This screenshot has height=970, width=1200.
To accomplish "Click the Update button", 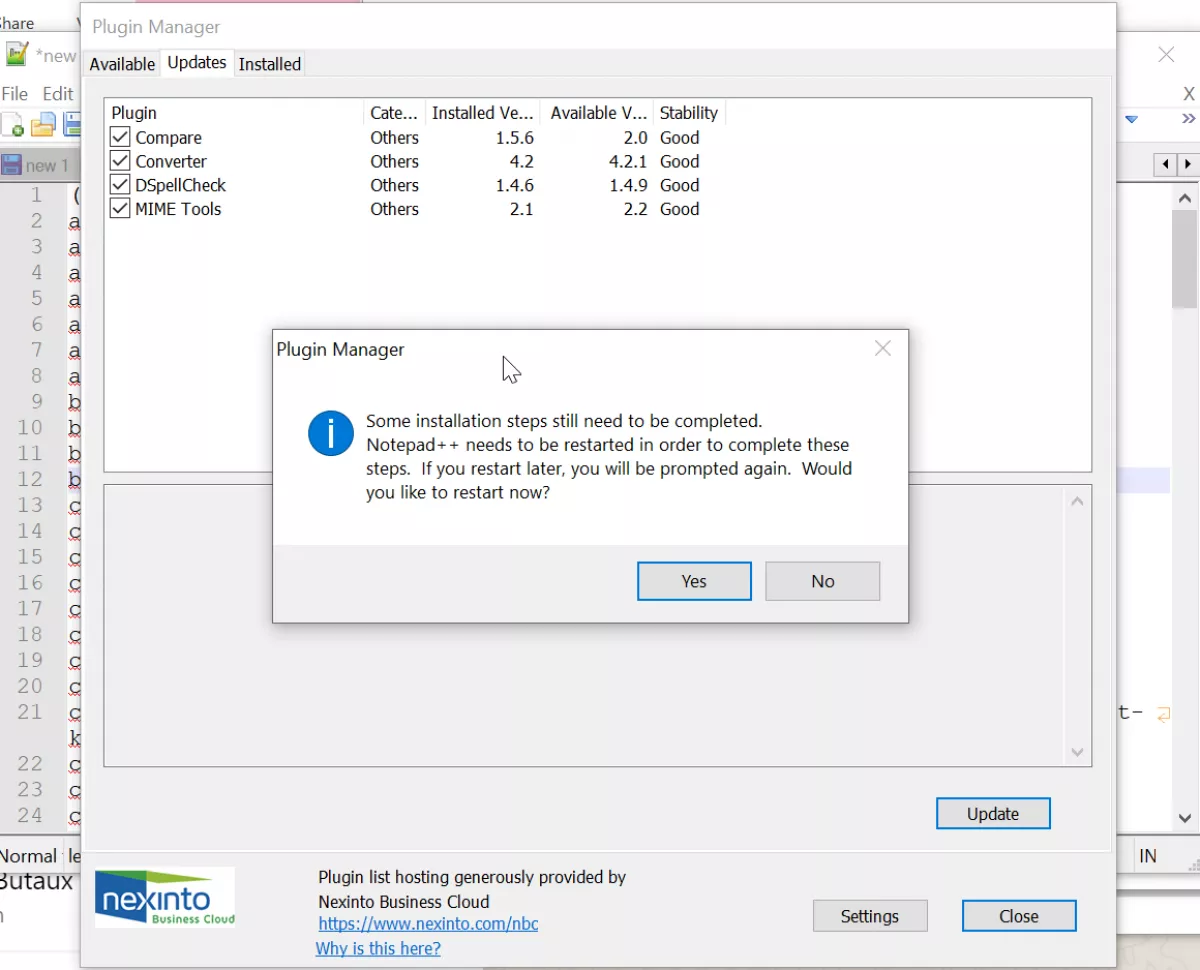I will [x=993, y=814].
